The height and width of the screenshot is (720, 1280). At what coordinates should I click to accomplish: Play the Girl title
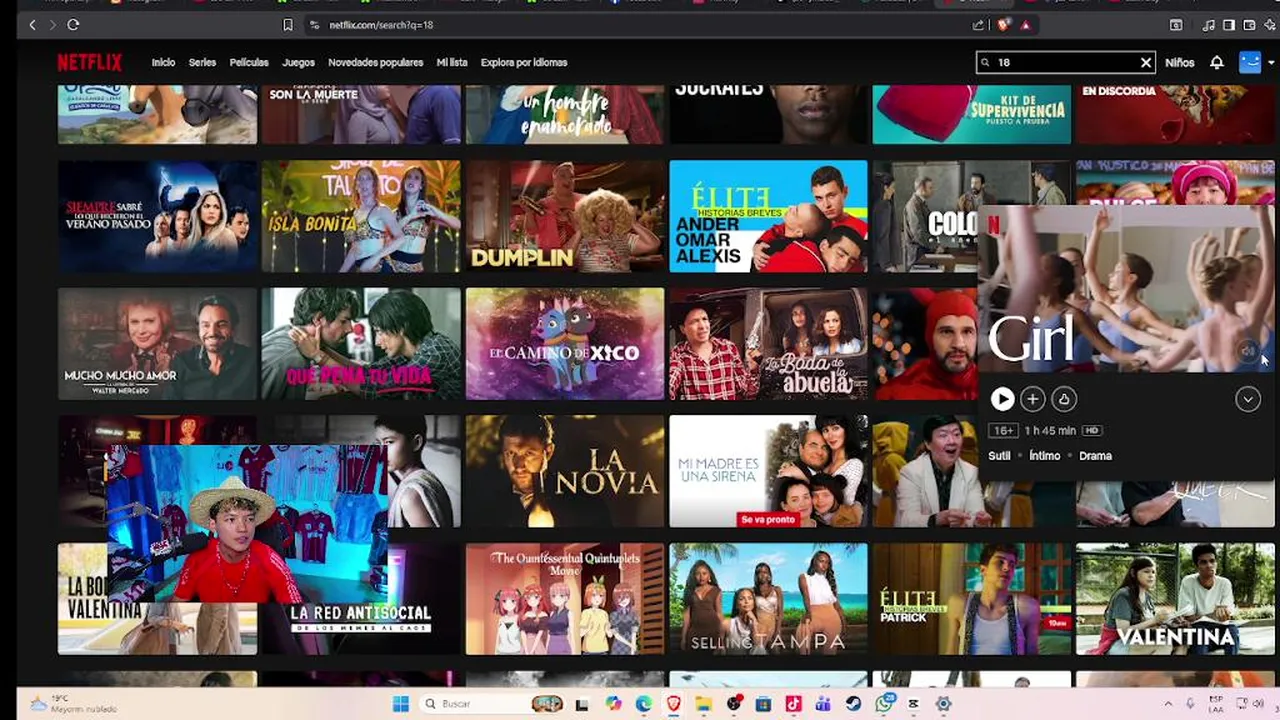1002,399
